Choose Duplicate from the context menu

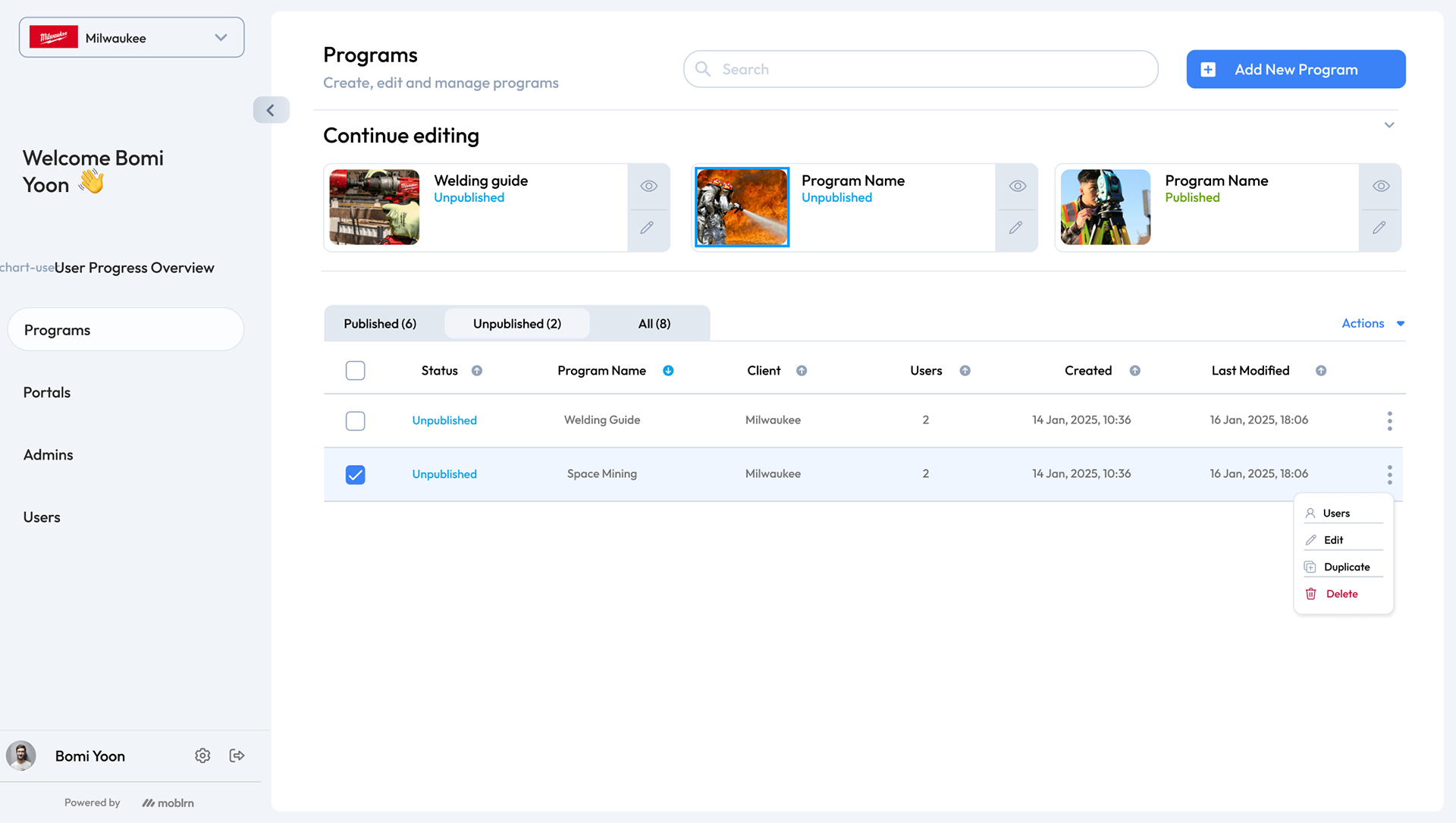click(x=1345, y=567)
